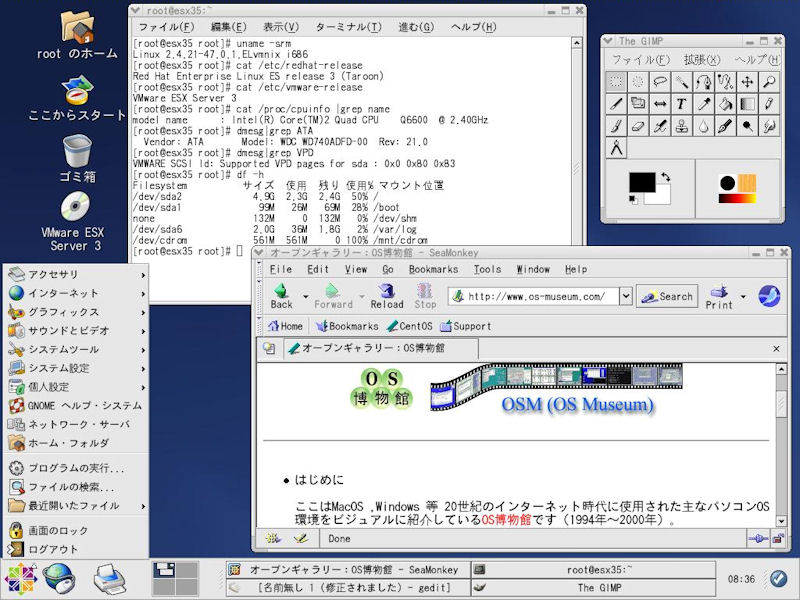This screenshot has height=600, width=800.
Task: Select the Move tool in GIMP toolbox
Action: click(x=747, y=82)
